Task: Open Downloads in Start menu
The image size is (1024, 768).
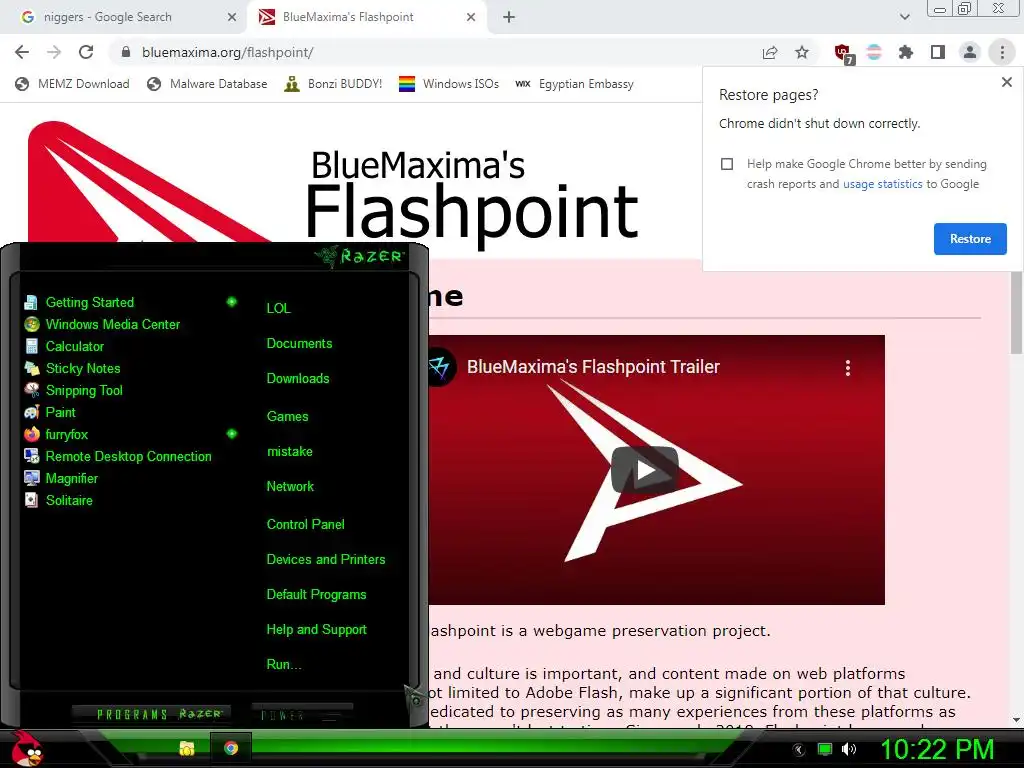Action: point(298,379)
